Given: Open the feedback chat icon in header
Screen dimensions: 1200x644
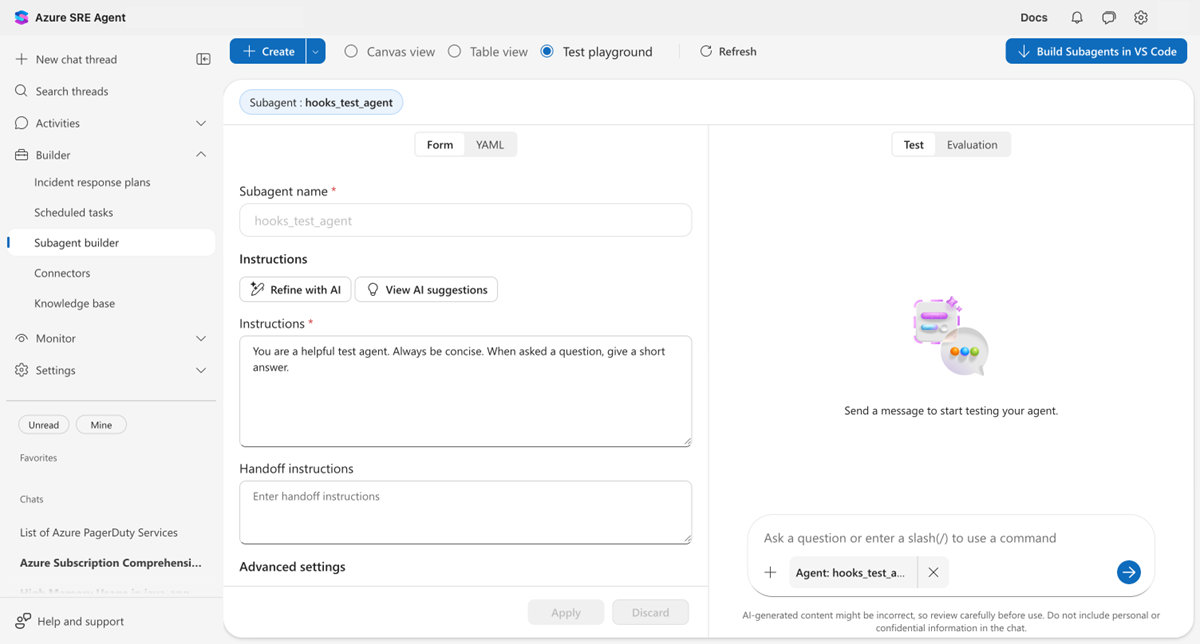Looking at the screenshot, I should tap(1109, 18).
